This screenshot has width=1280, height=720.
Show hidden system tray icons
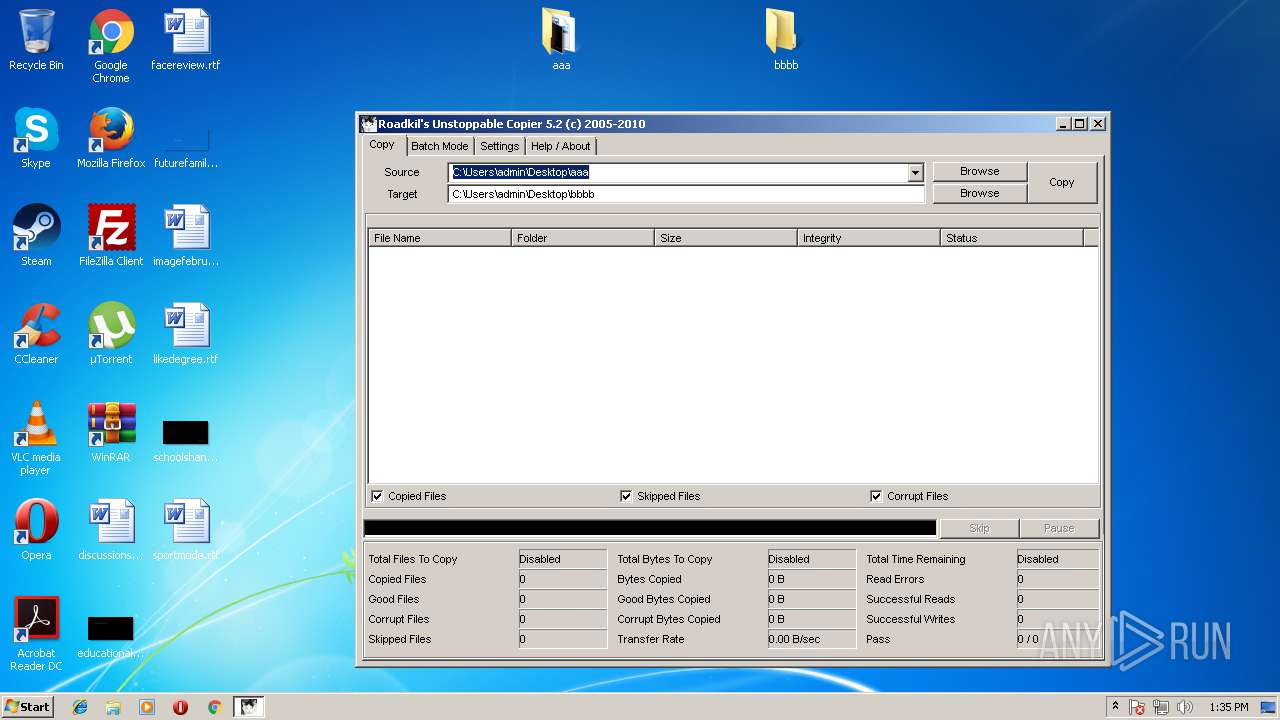pyautogui.click(x=1115, y=707)
